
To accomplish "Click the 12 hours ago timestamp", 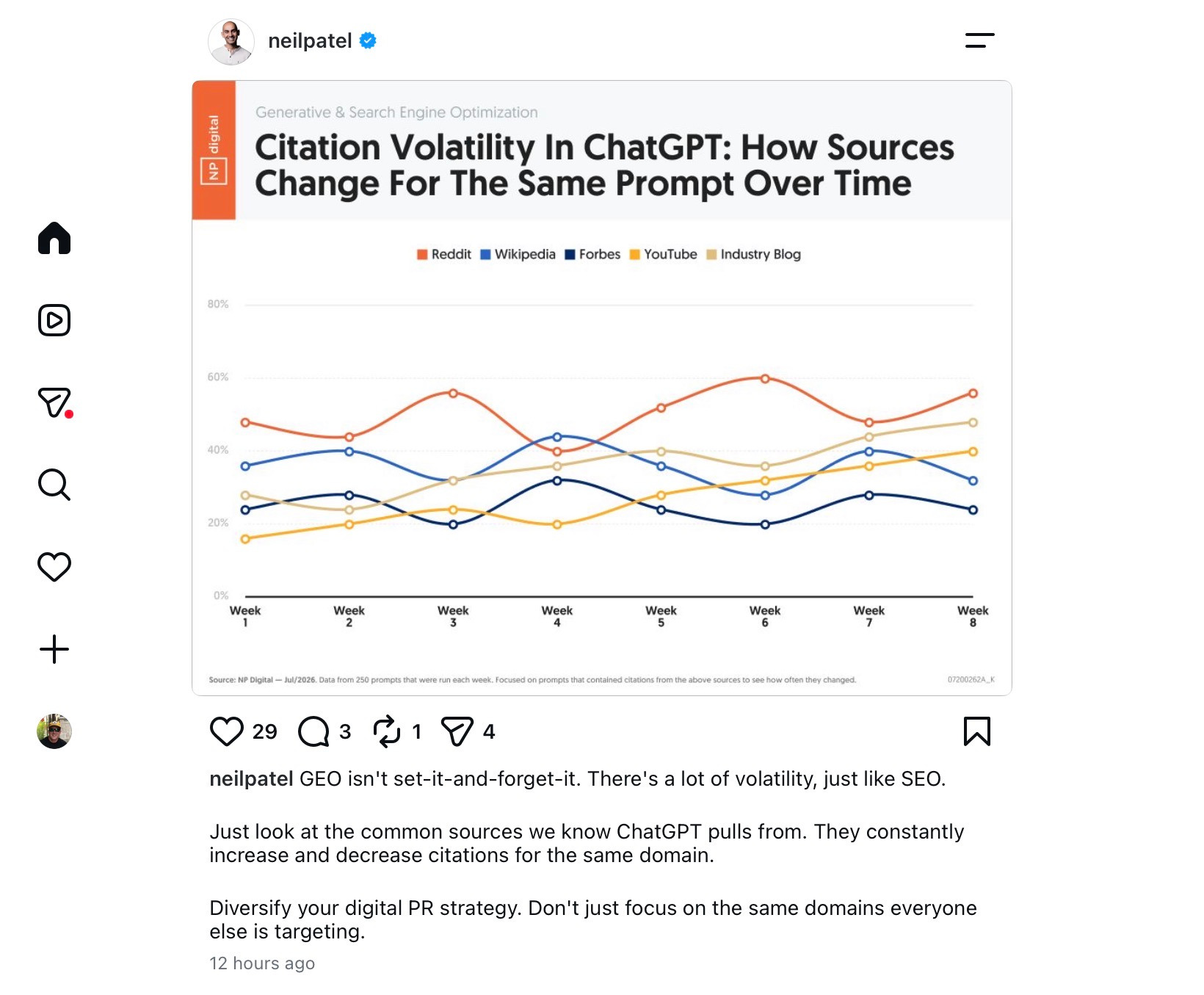I will [262, 963].
